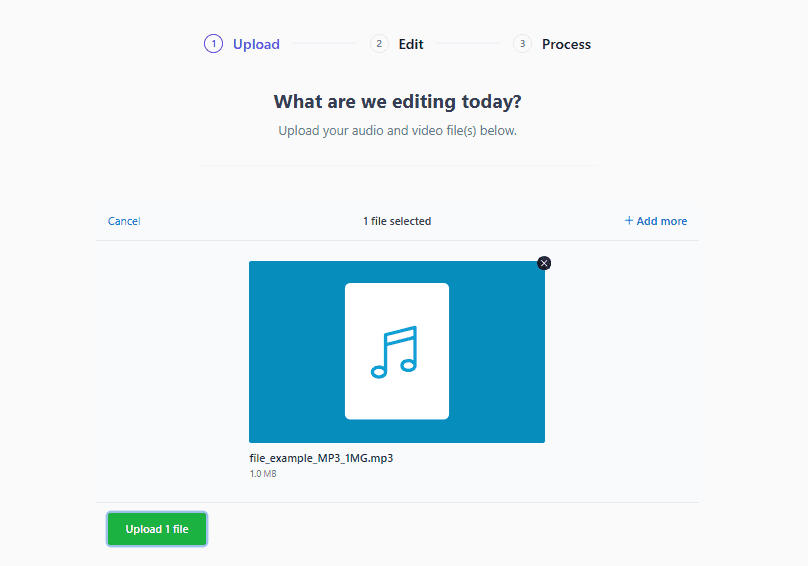Click the step 2 circle number
The image size is (808, 566).
pyautogui.click(x=379, y=44)
